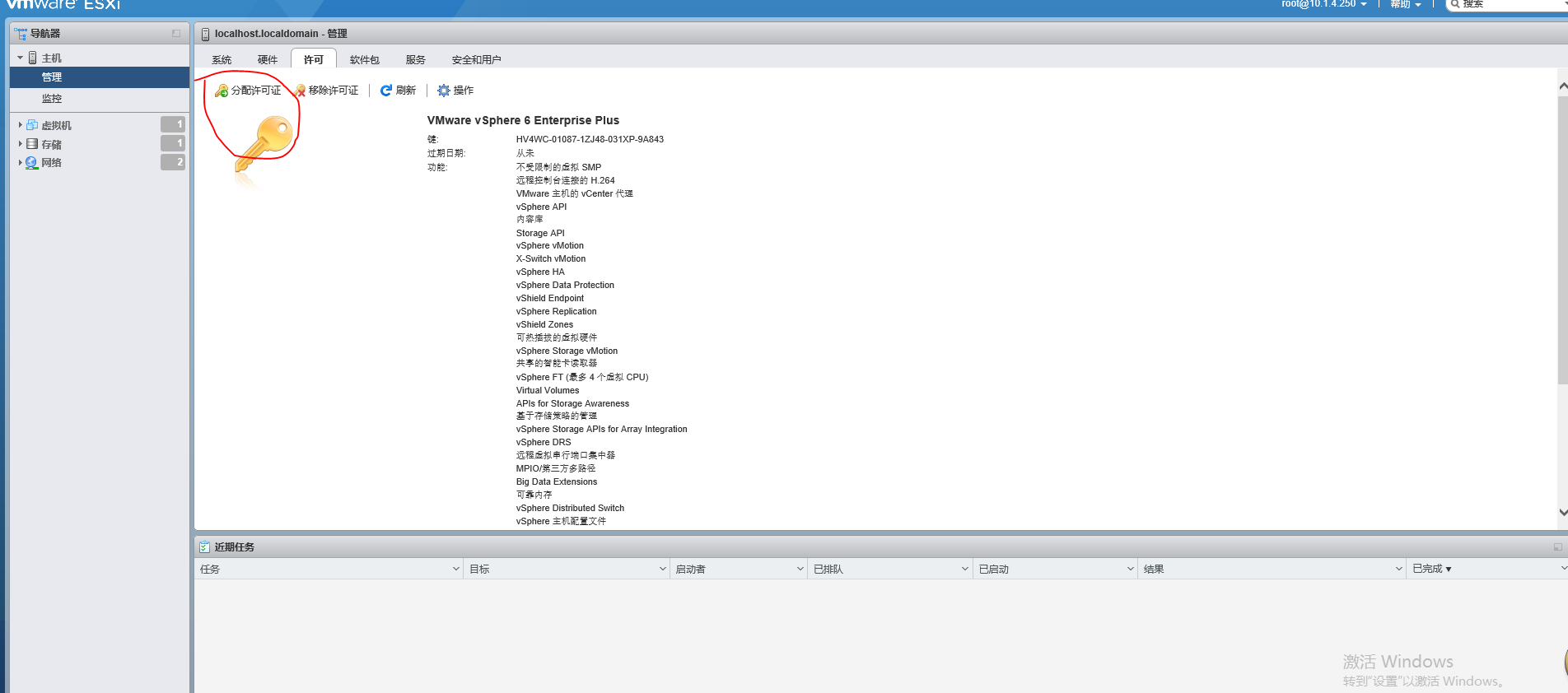The width and height of the screenshot is (1568, 693).
Task: Click the vSphere DRS feature text
Action: coord(544,442)
